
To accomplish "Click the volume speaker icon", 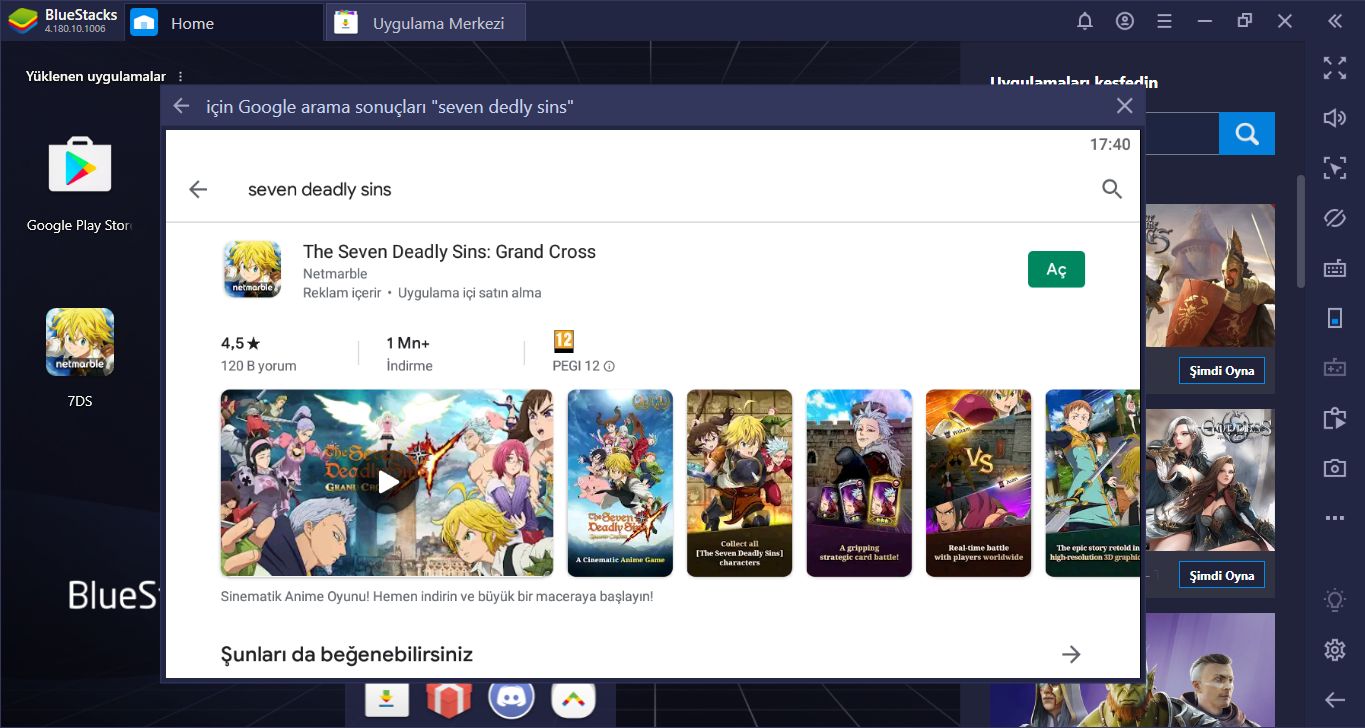I will point(1335,118).
